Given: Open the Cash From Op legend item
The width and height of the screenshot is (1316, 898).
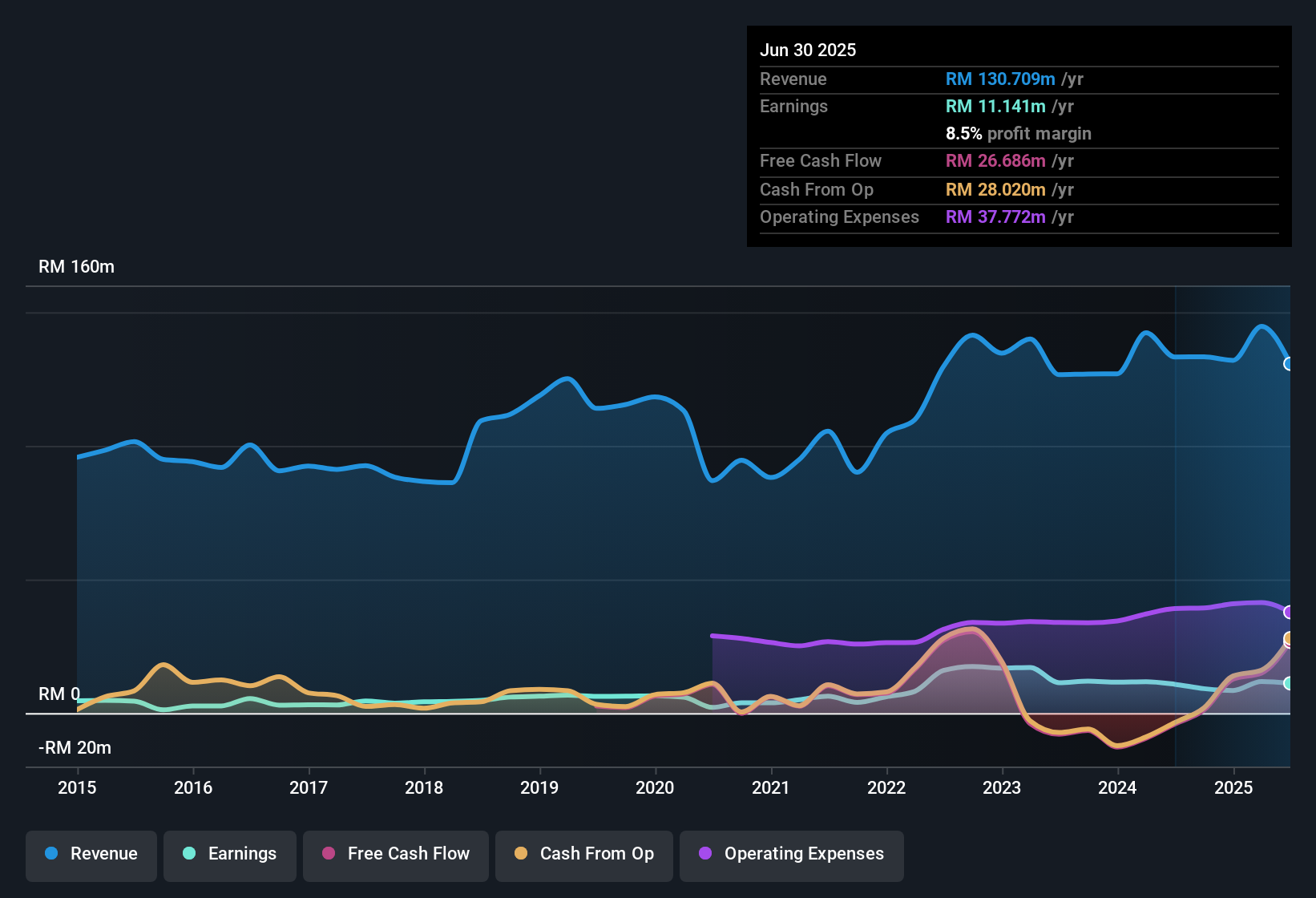Looking at the screenshot, I should [x=583, y=854].
